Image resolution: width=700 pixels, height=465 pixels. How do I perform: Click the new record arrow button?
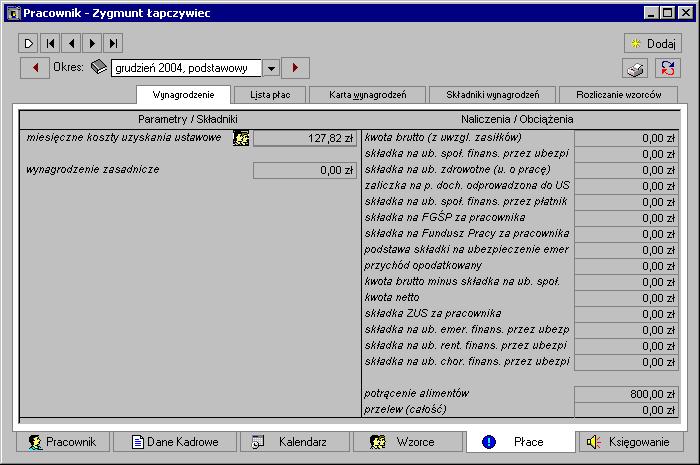(x=29, y=43)
